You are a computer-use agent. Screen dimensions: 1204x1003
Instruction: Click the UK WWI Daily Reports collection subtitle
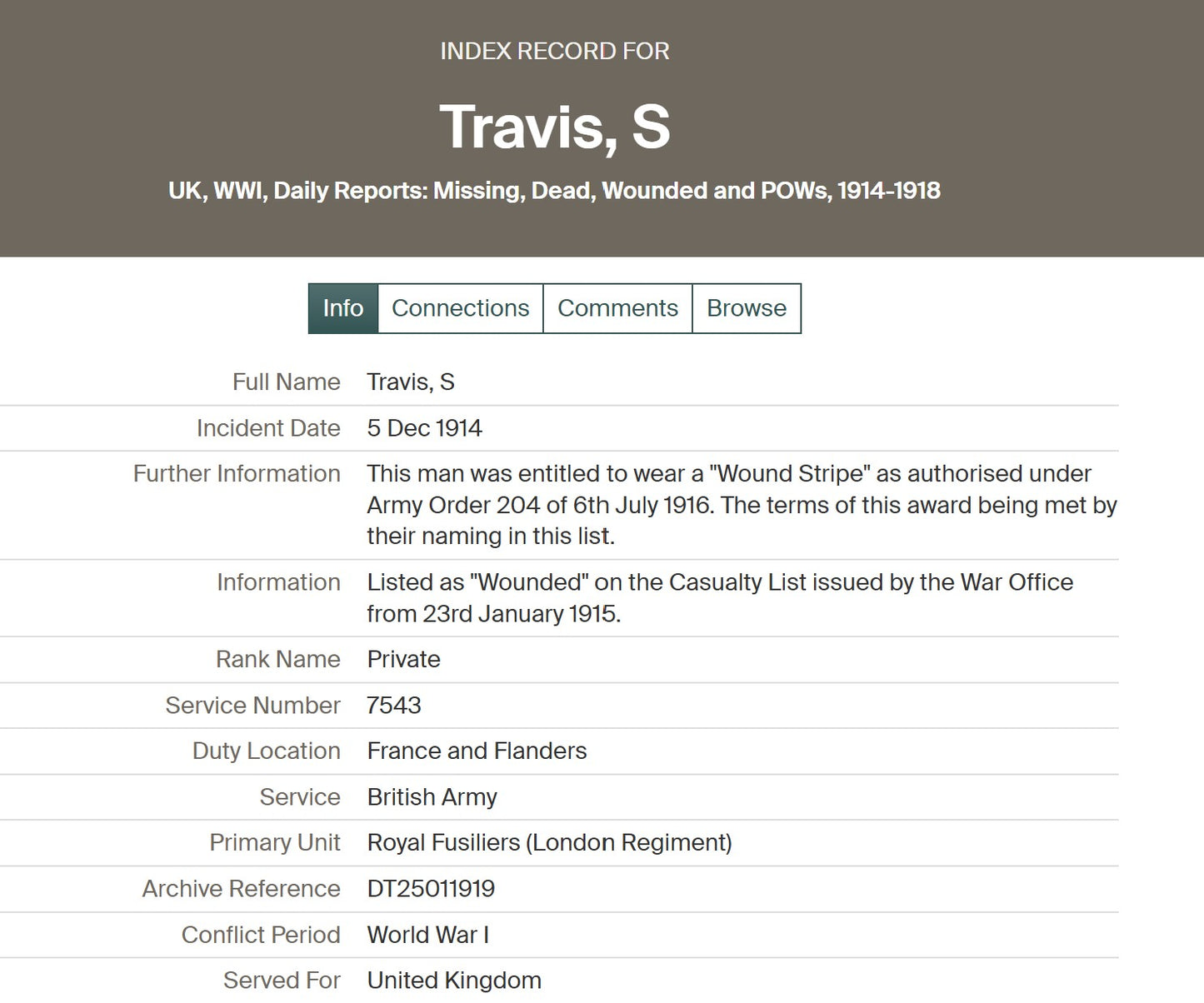(554, 191)
